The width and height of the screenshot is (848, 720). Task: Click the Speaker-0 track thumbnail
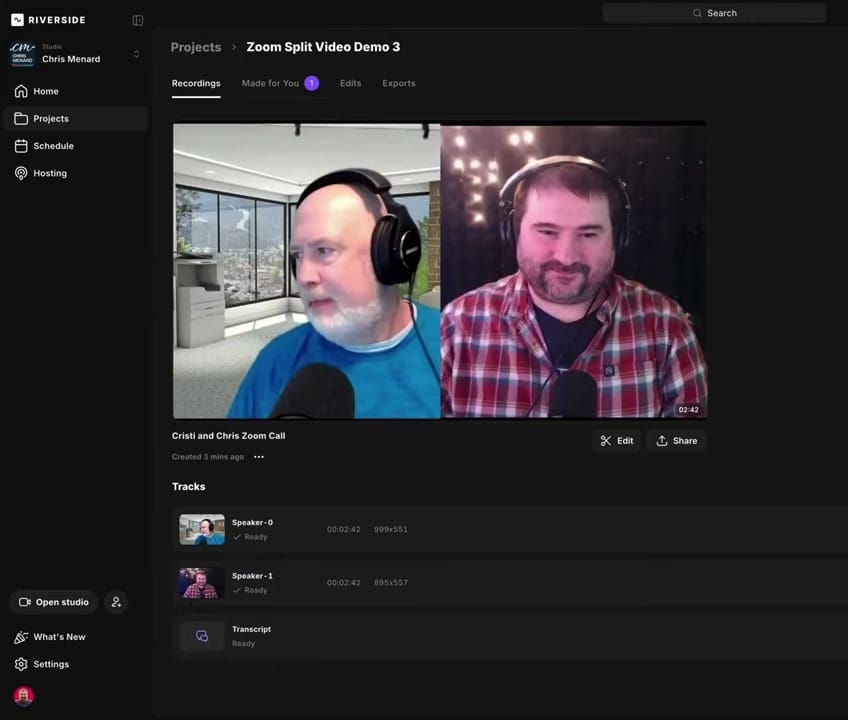pyautogui.click(x=202, y=530)
